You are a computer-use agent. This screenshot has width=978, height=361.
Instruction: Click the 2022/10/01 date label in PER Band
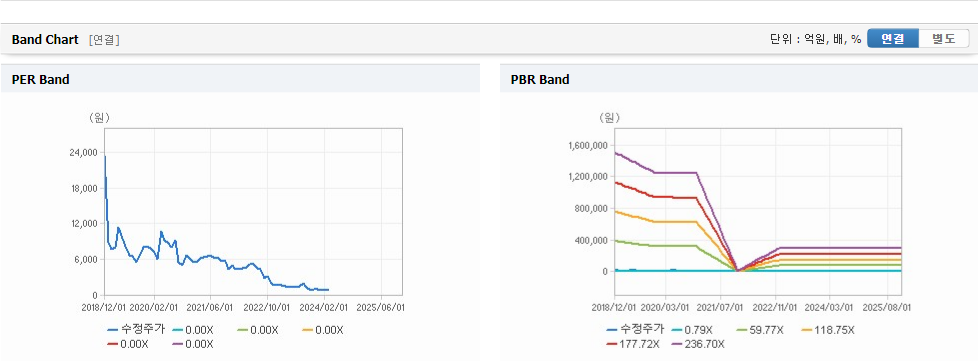(267, 308)
